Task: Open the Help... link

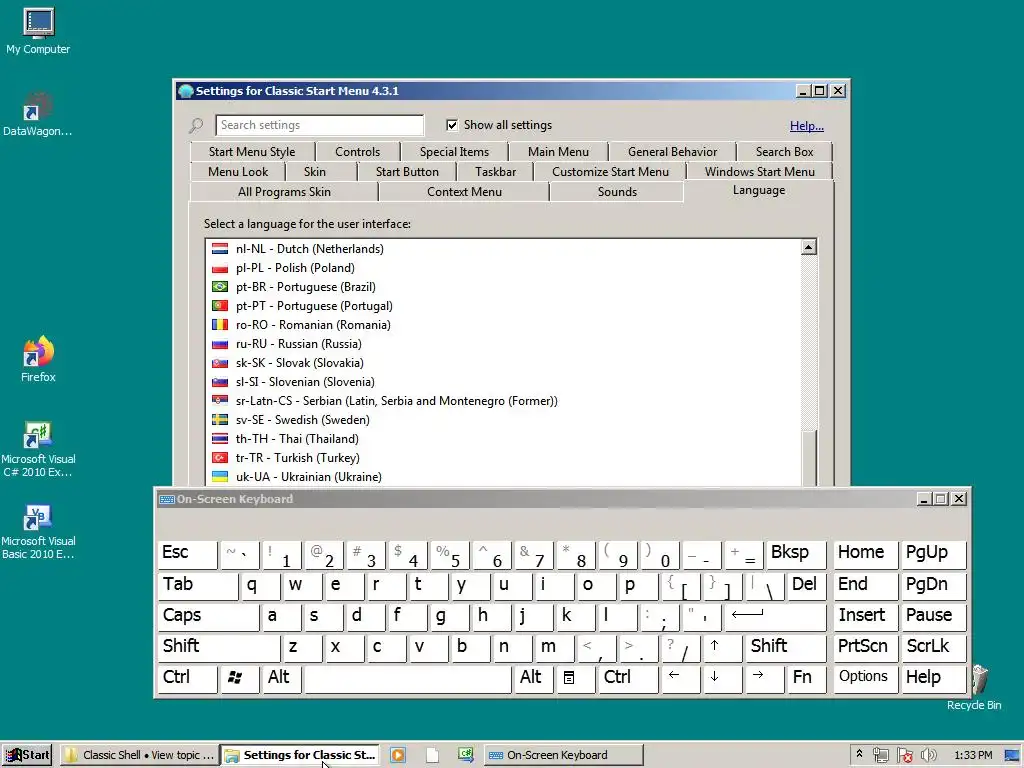Action: coord(807,126)
